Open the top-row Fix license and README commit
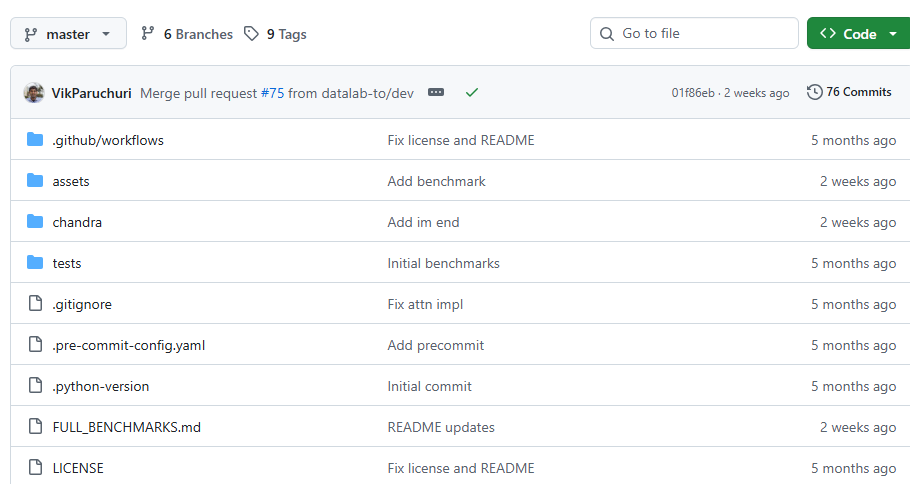 461,140
